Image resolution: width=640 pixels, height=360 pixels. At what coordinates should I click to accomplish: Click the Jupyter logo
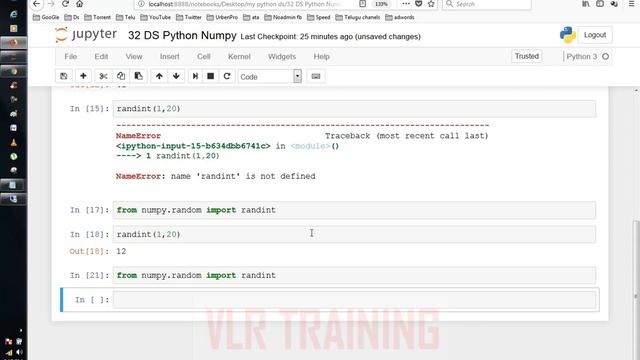[x=86, y=35]
